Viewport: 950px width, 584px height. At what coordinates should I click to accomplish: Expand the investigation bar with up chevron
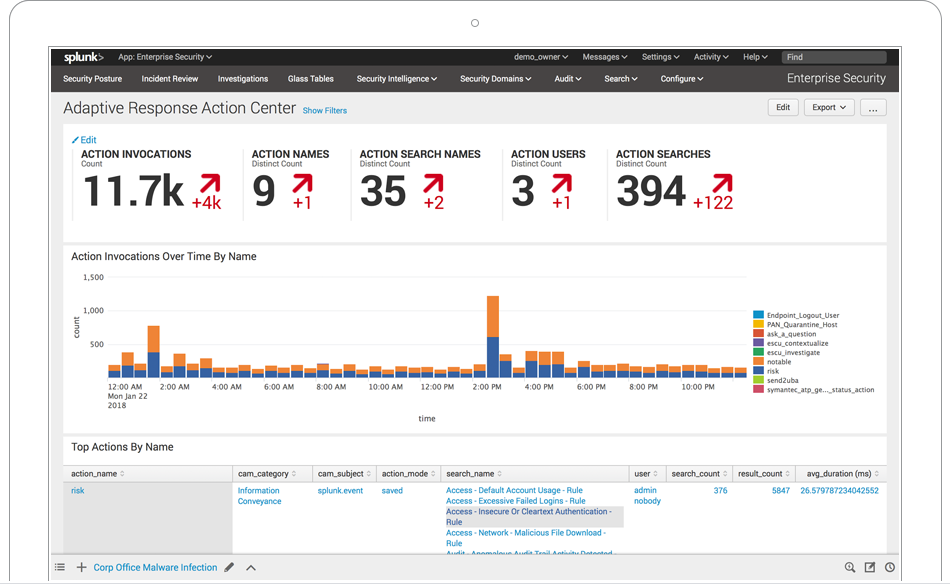click(251, 568)
